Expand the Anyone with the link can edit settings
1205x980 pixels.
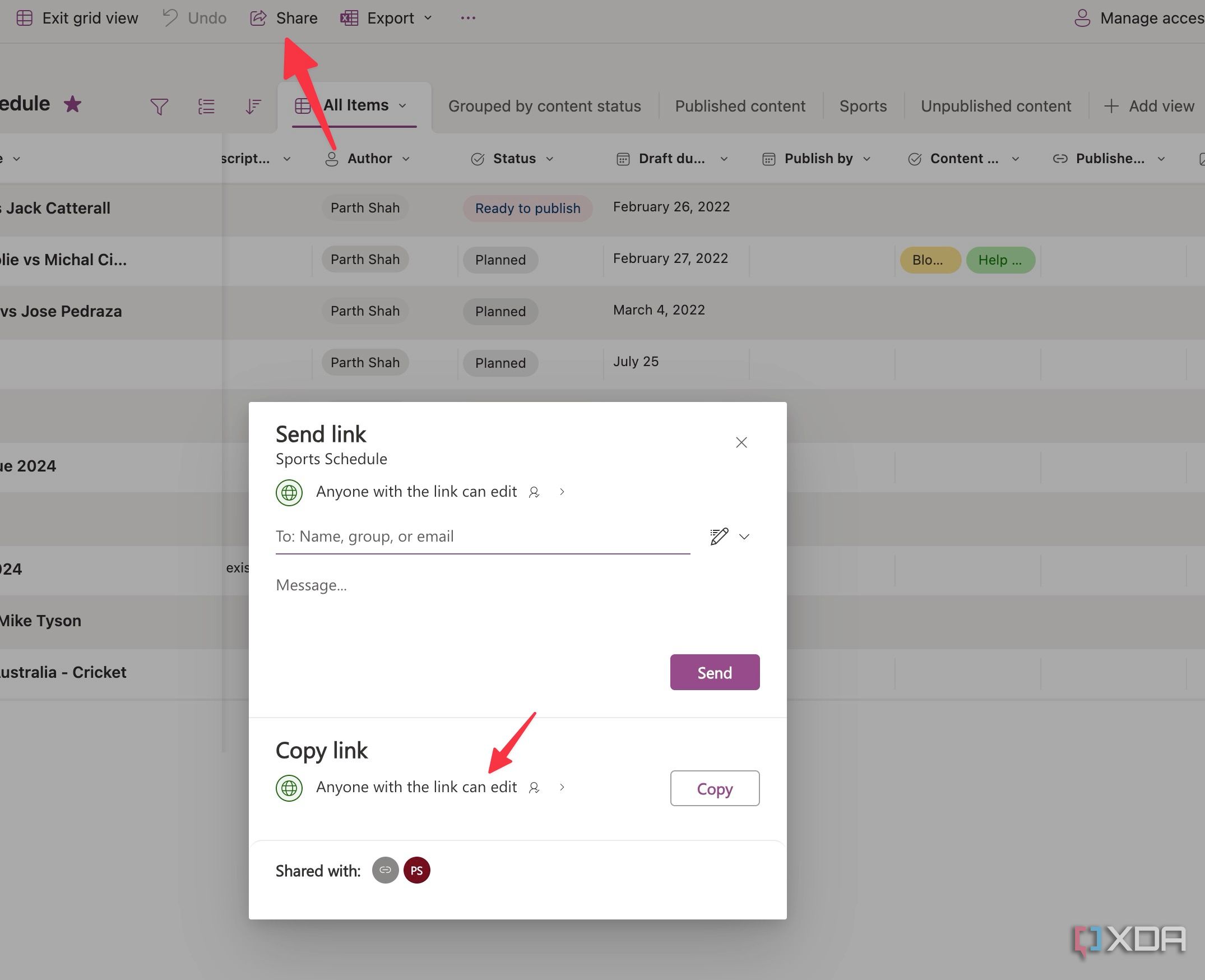(x=562, y=492)
